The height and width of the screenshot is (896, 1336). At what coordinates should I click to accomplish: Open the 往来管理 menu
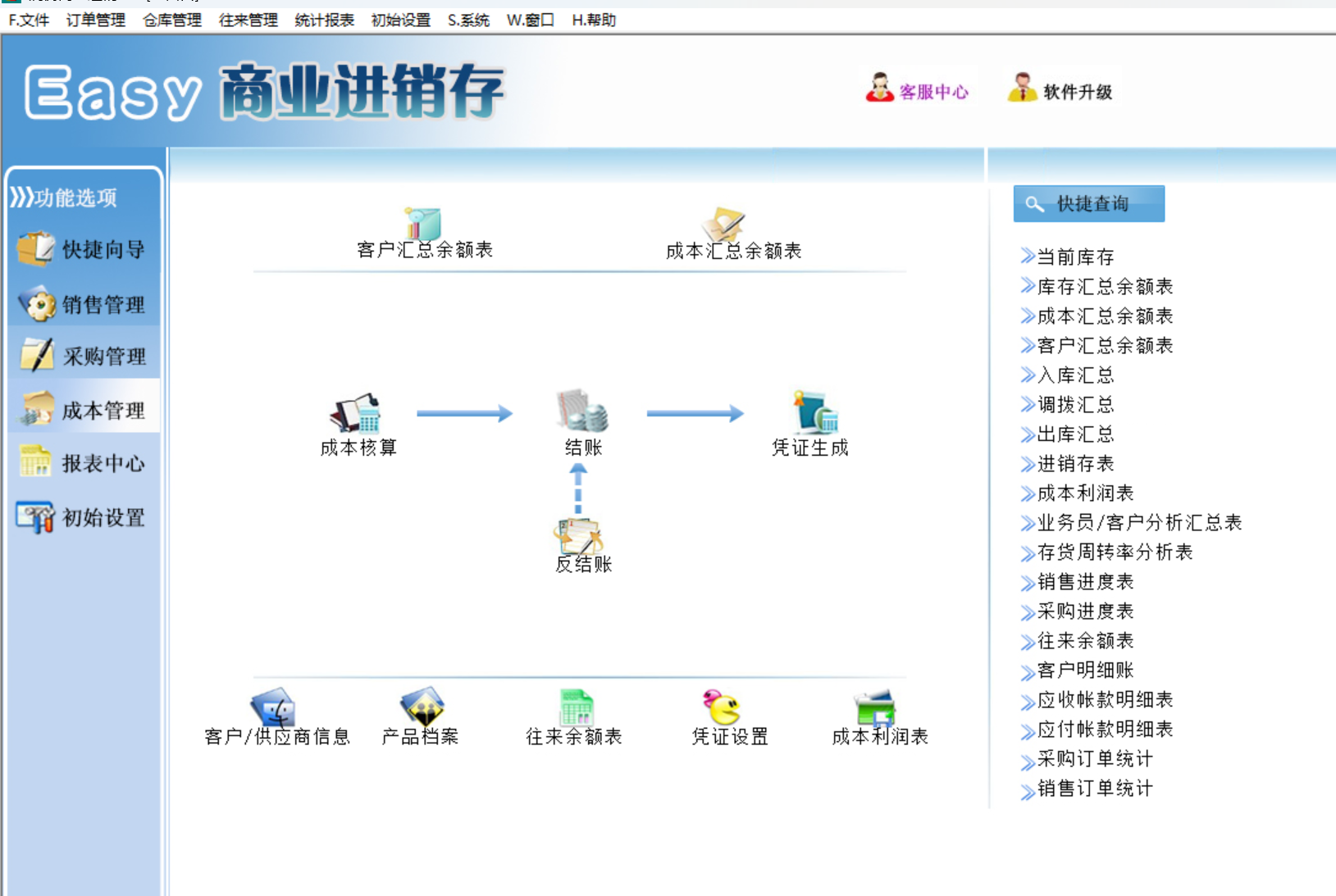[x=249, y=20]
